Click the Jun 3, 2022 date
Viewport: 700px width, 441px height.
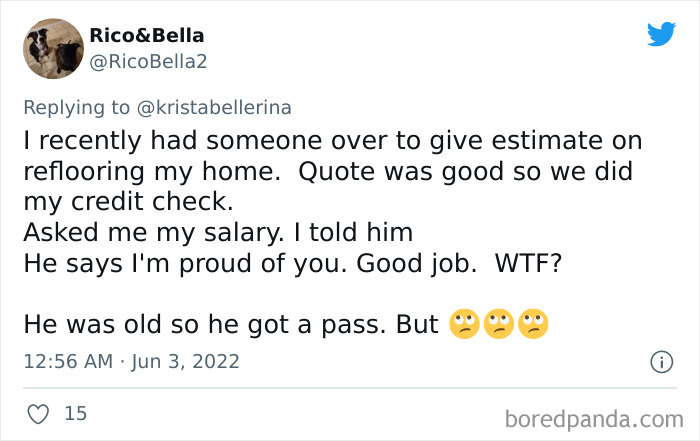(185, 361)
